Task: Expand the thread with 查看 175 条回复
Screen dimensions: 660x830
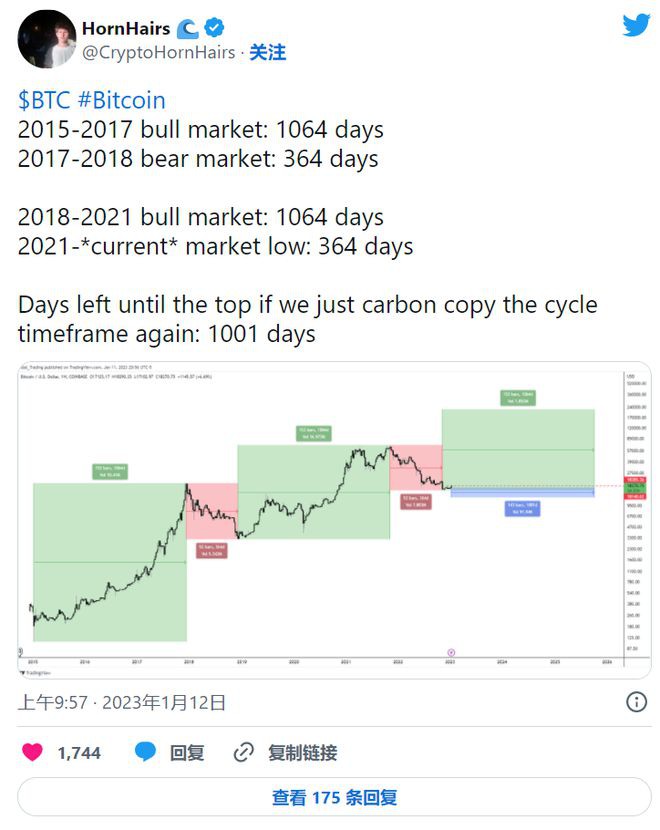Action: pyautogui.click(x=329, y=794)
